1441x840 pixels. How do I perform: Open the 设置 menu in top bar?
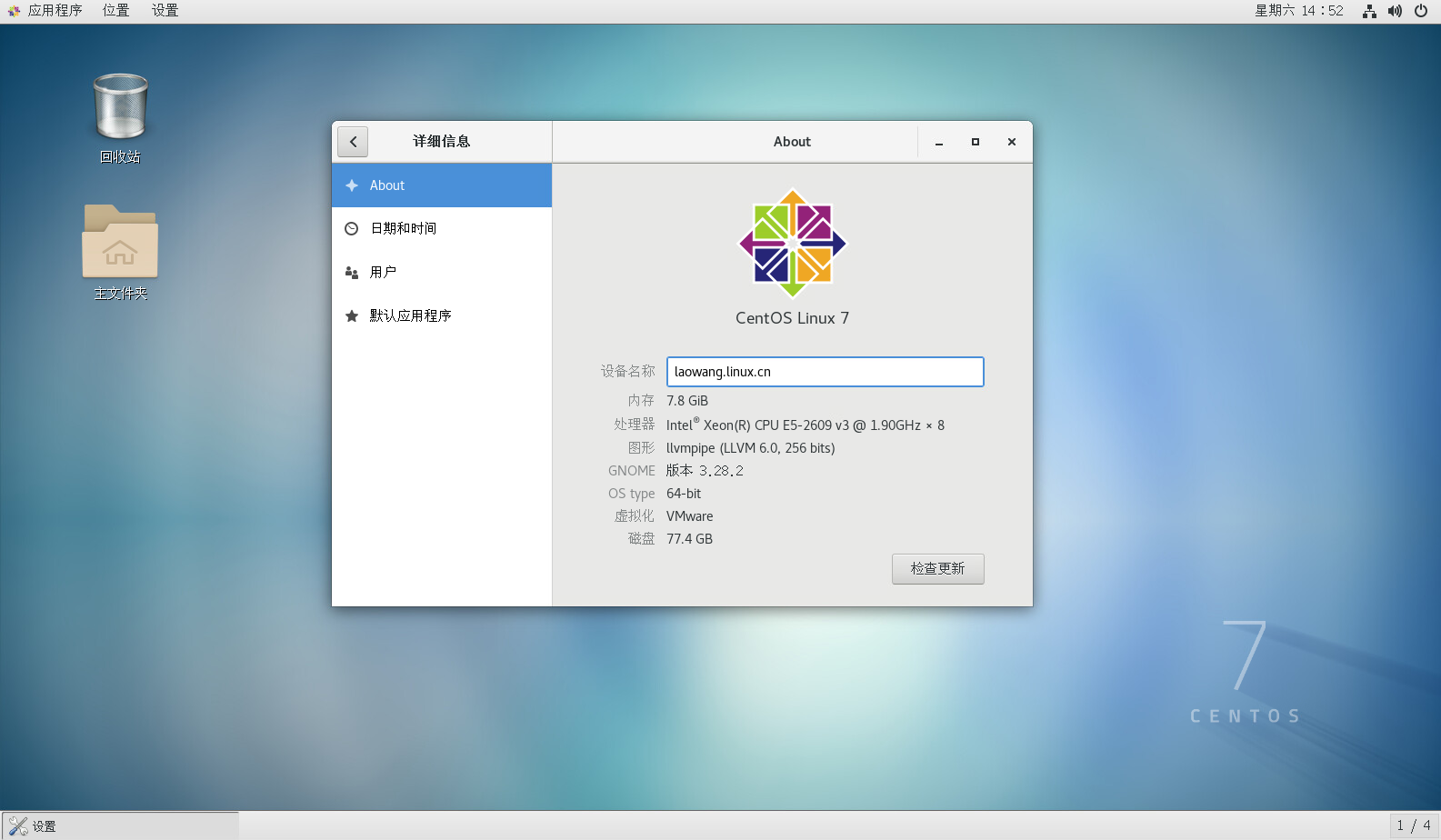point(165,11)
